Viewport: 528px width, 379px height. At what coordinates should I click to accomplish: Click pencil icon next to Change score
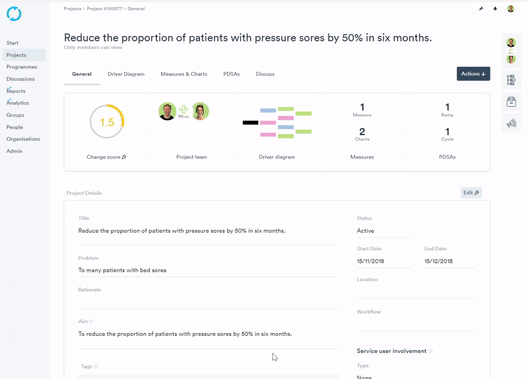tap(124, 157)
